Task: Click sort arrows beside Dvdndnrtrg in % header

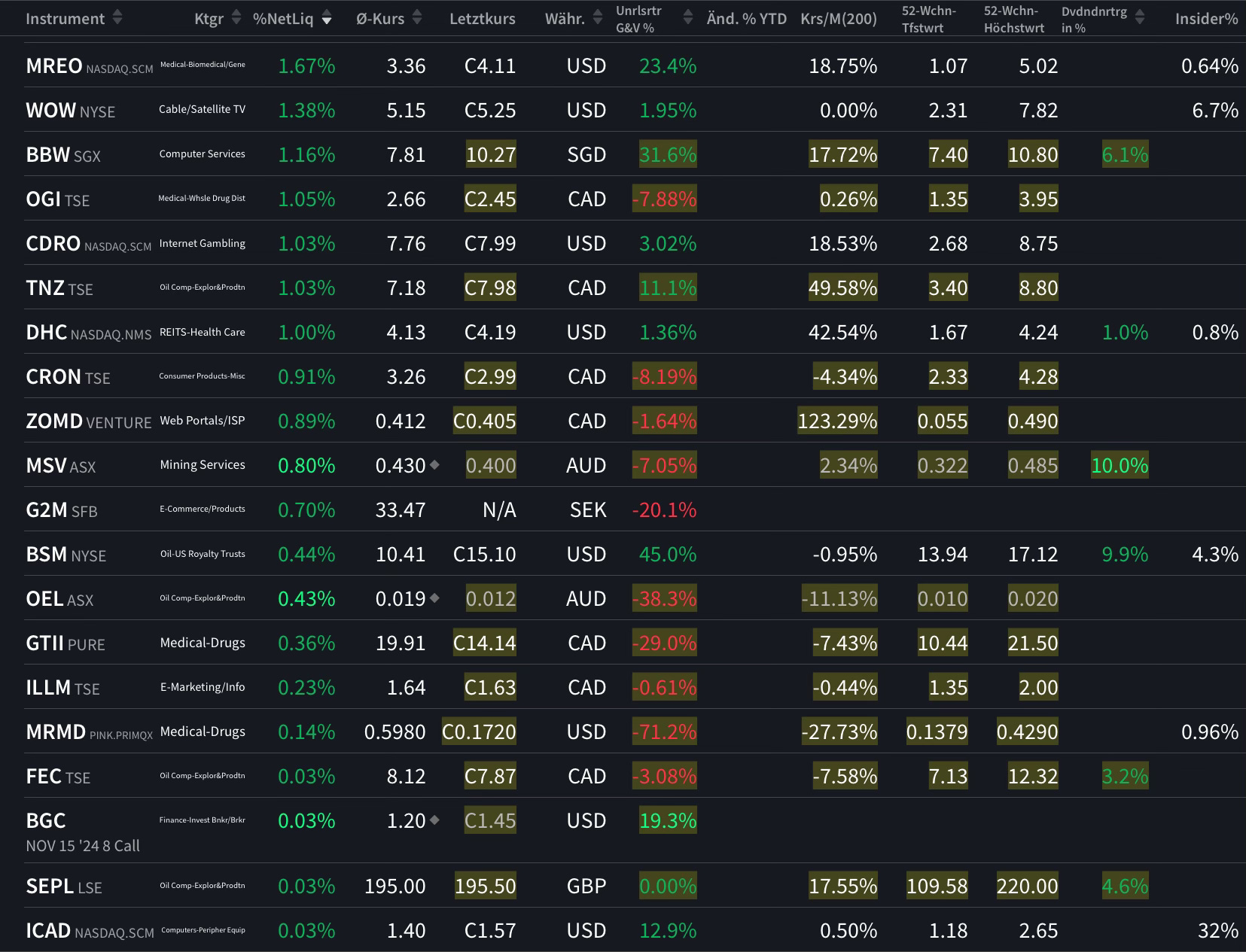Action: click(x=1139, y=18)
